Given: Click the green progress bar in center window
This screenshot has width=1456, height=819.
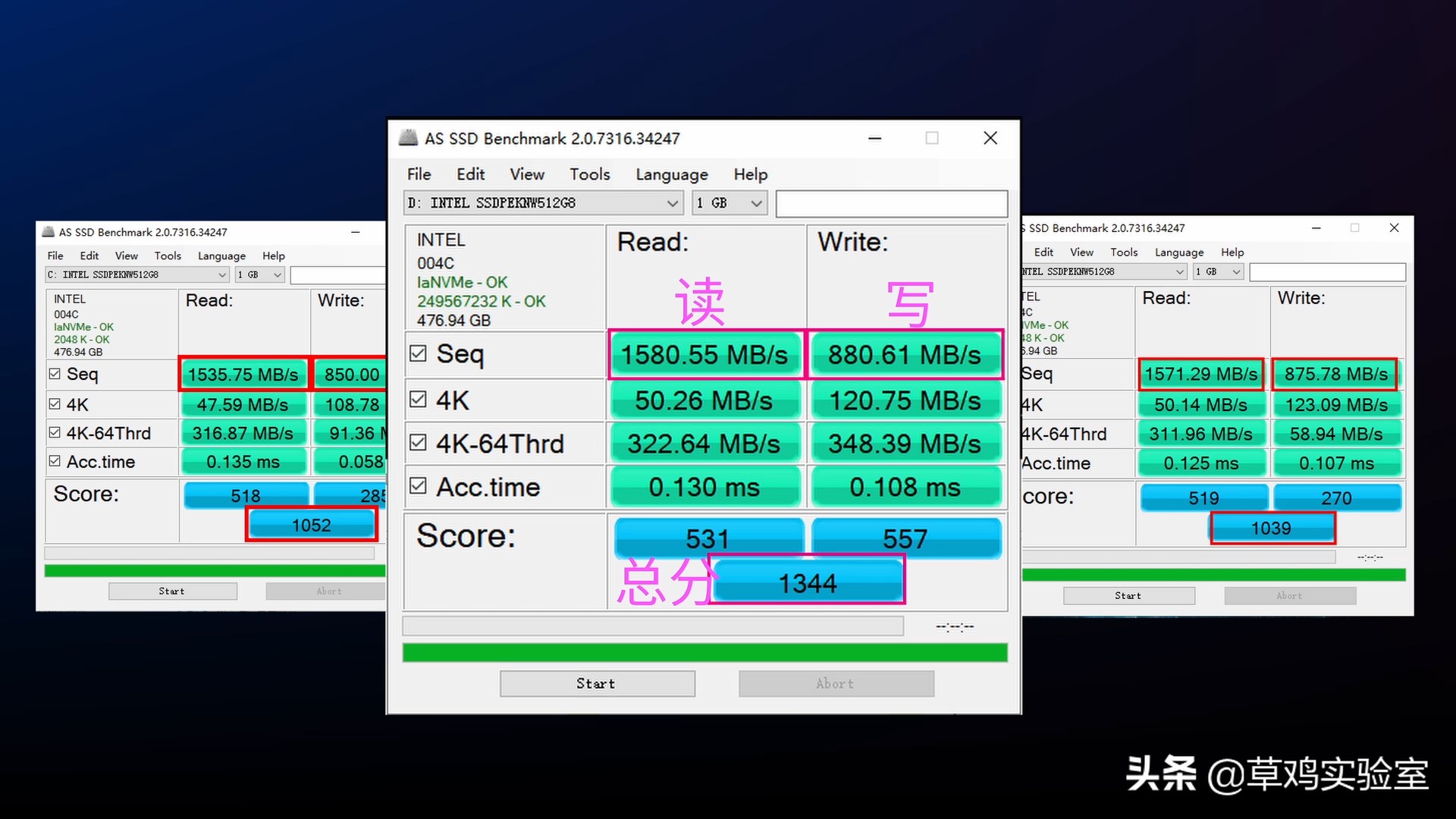Looking at the screenshot, I should tap(704, 653).
